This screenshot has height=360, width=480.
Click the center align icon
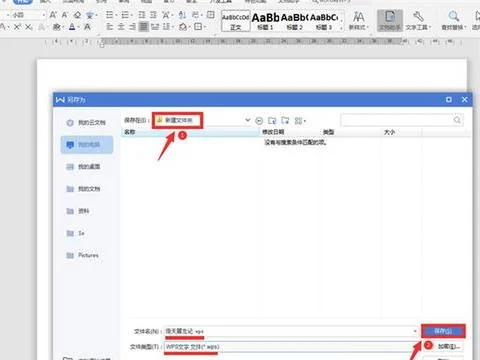pyautogui.click(x=121, y=27)
